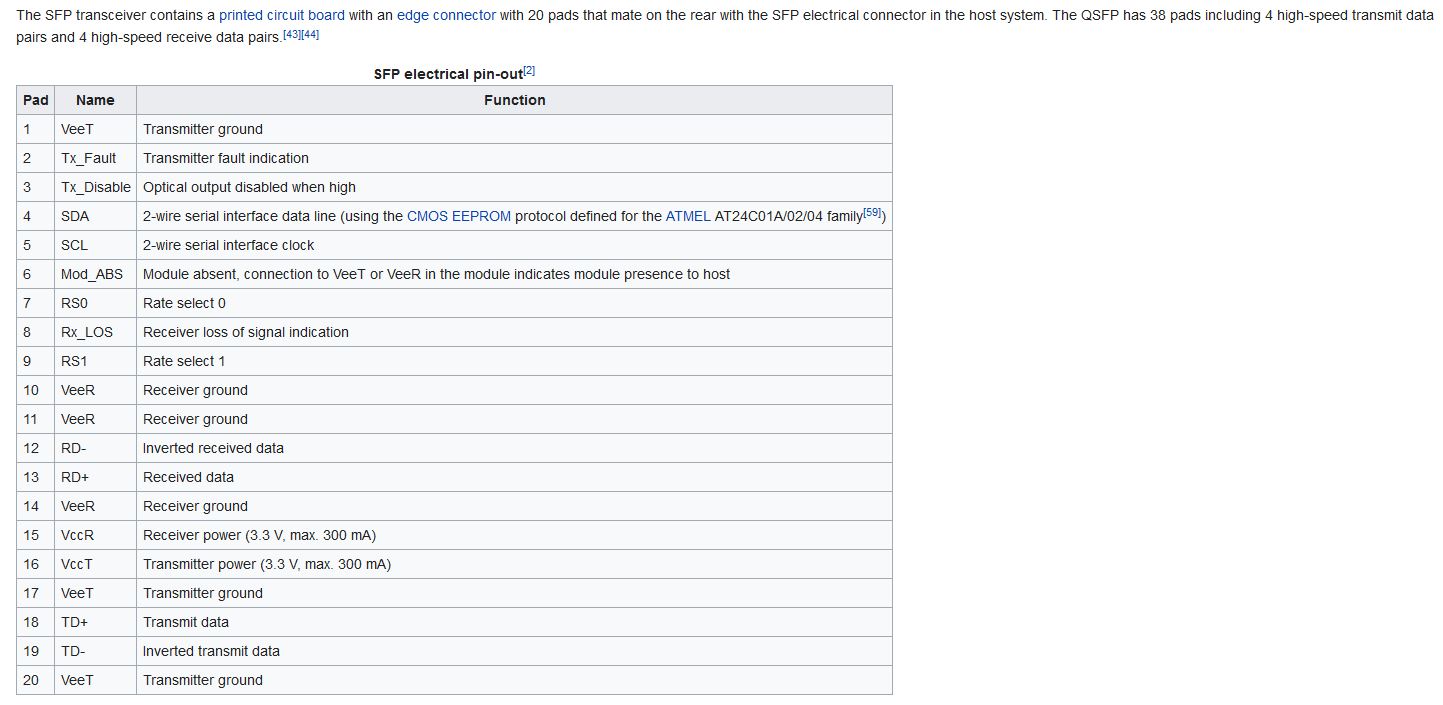The width and height of the screenshot is (1443, 705).
Task: Click the "Name" column header
Action: [95, 100]
